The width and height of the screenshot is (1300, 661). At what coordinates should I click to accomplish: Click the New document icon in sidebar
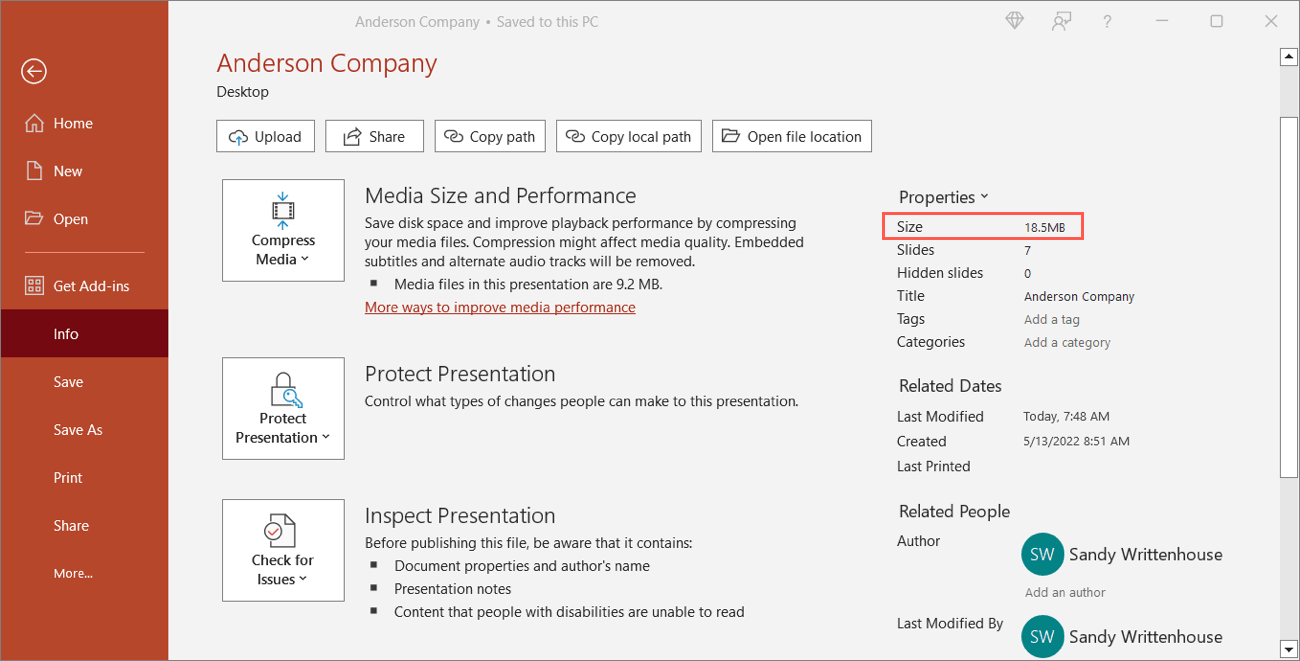tap(34, 171)
